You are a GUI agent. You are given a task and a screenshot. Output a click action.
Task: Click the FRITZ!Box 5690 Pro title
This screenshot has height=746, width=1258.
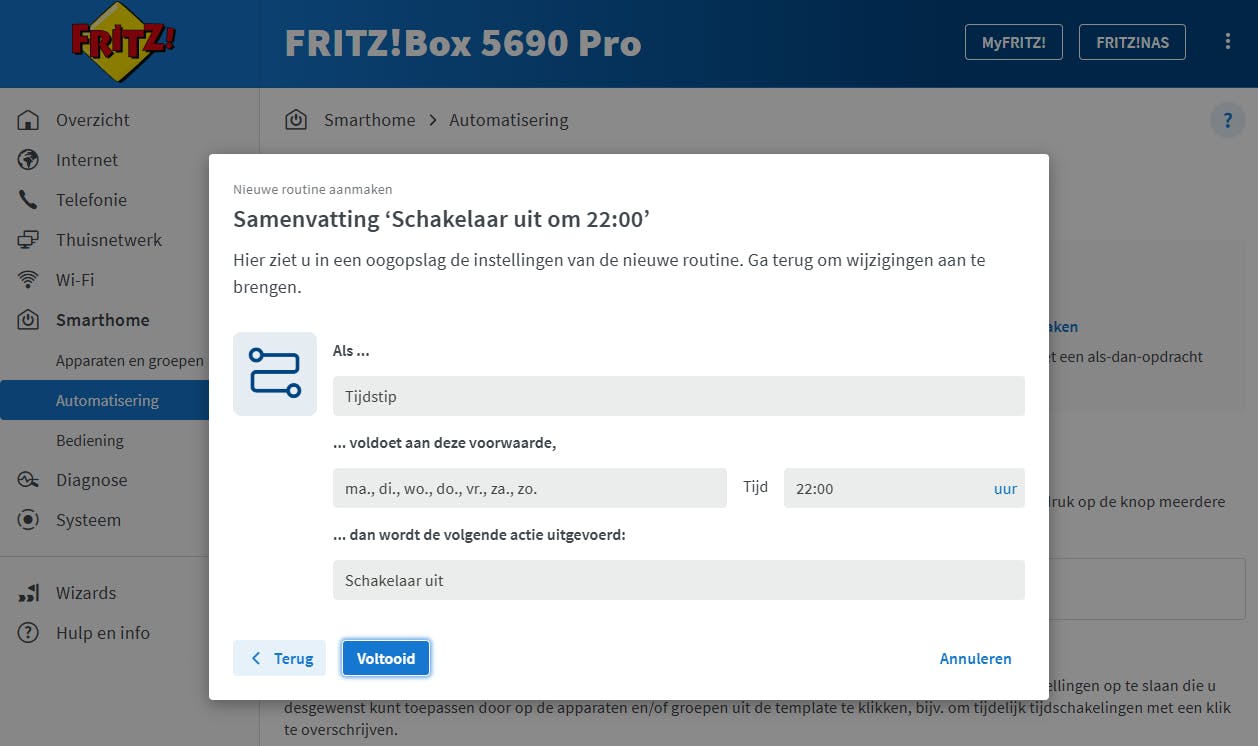tap(463, 43)
